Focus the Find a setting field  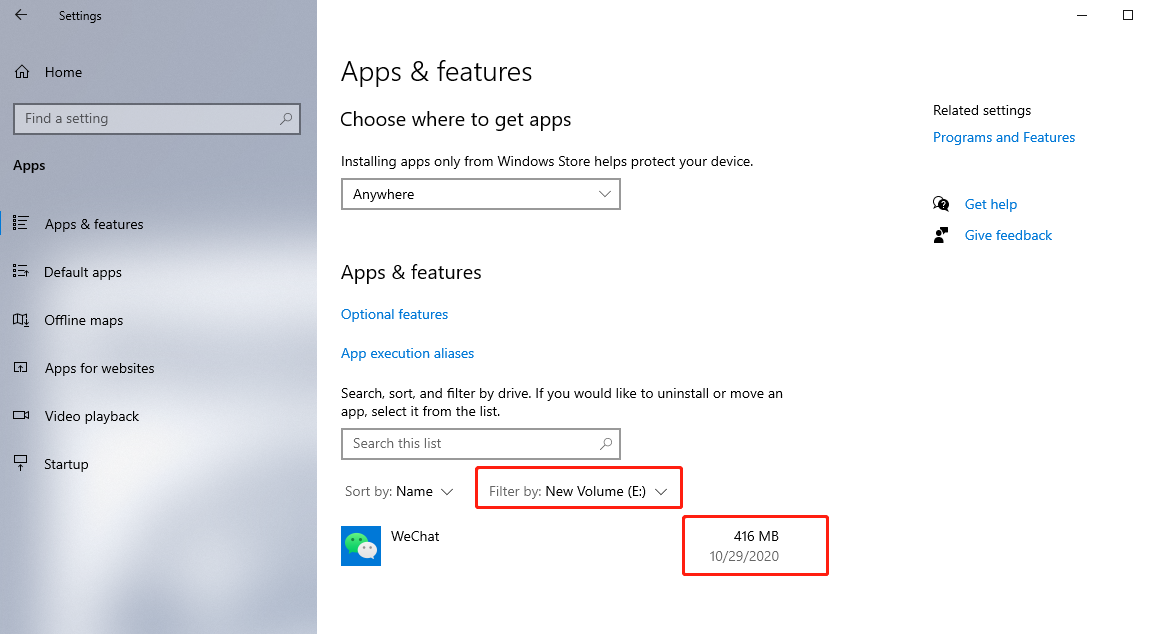156,119
